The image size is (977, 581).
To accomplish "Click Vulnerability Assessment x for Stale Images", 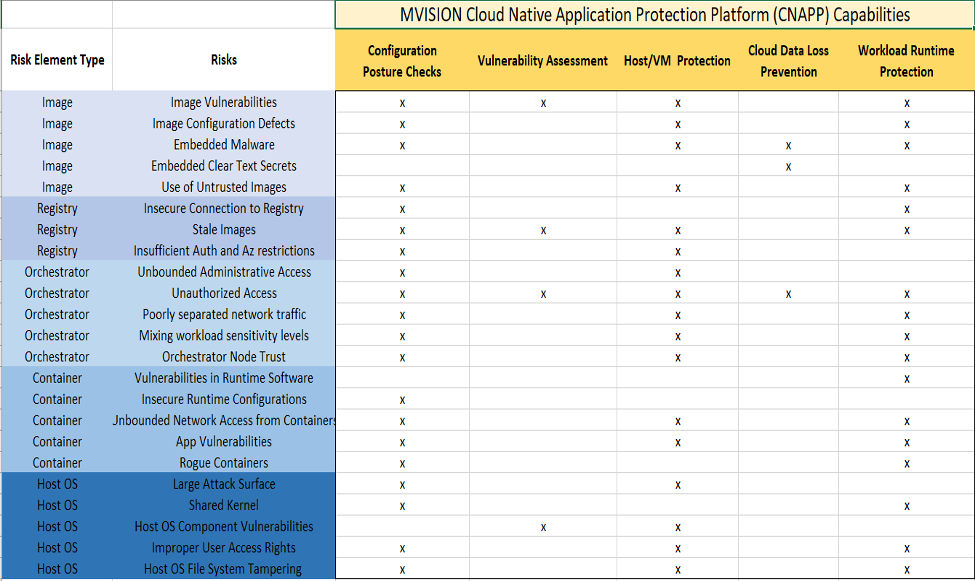I will (543, 230).
